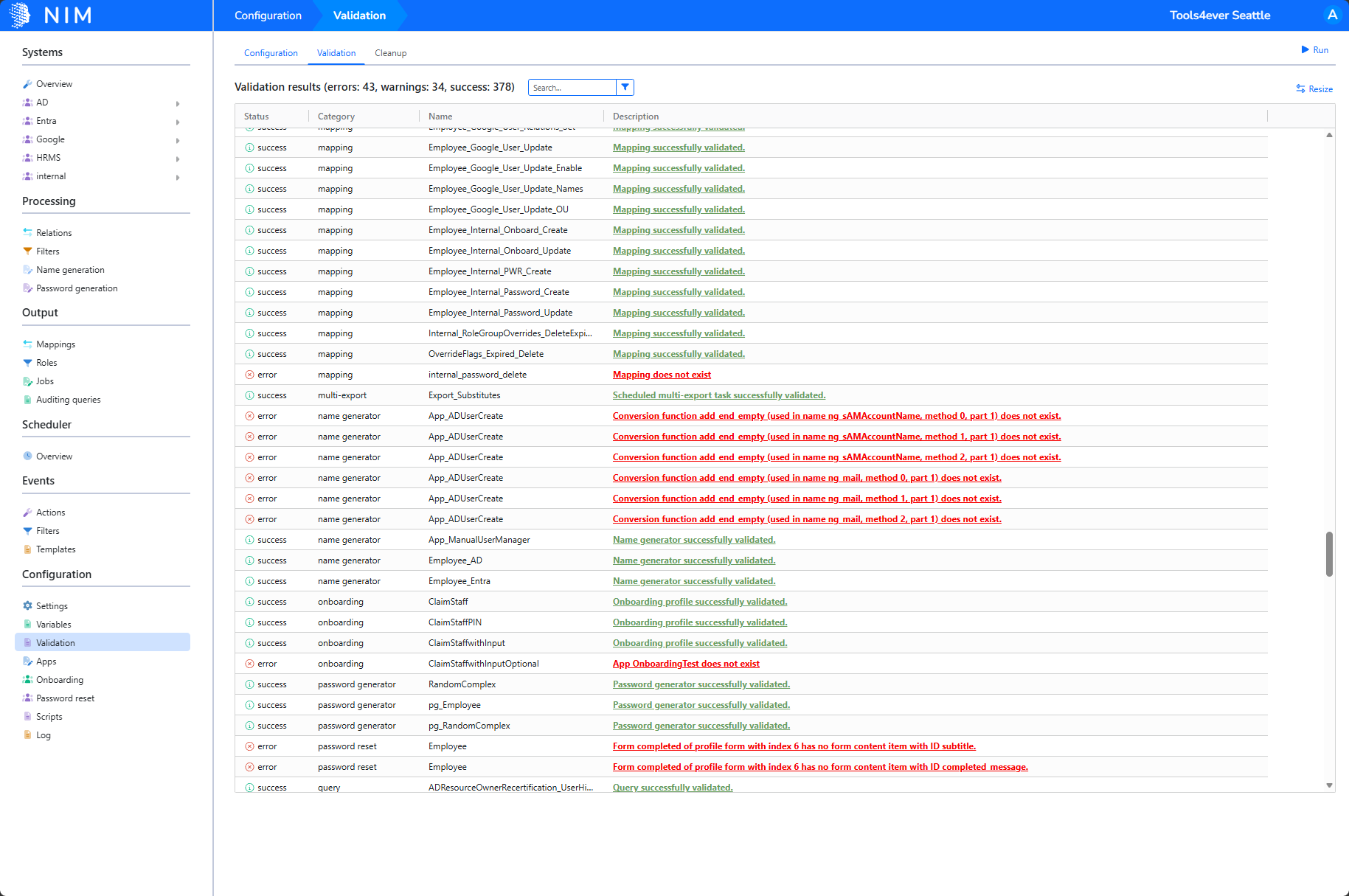
Task: Expand the AD system node
Action: 178,103
